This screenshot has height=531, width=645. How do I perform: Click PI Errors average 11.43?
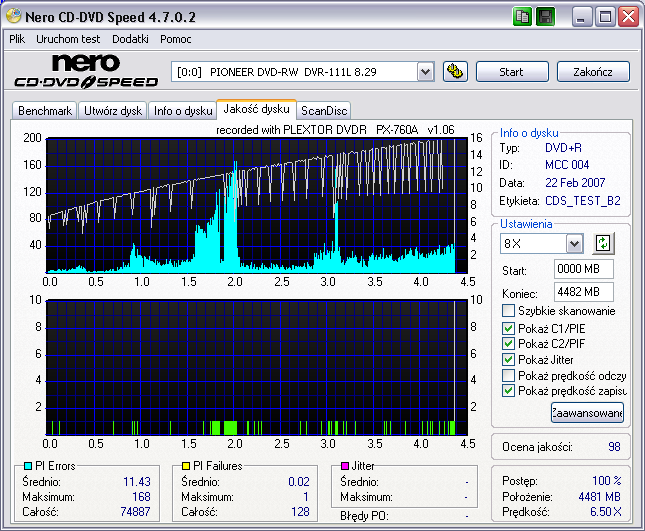pyautogui.click(x=137, y=482)
